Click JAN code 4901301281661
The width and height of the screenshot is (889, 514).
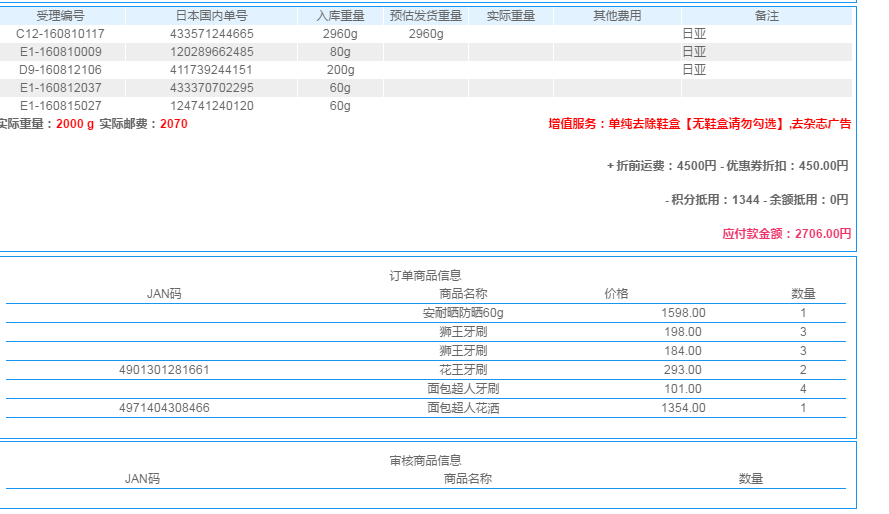[164, 370]
